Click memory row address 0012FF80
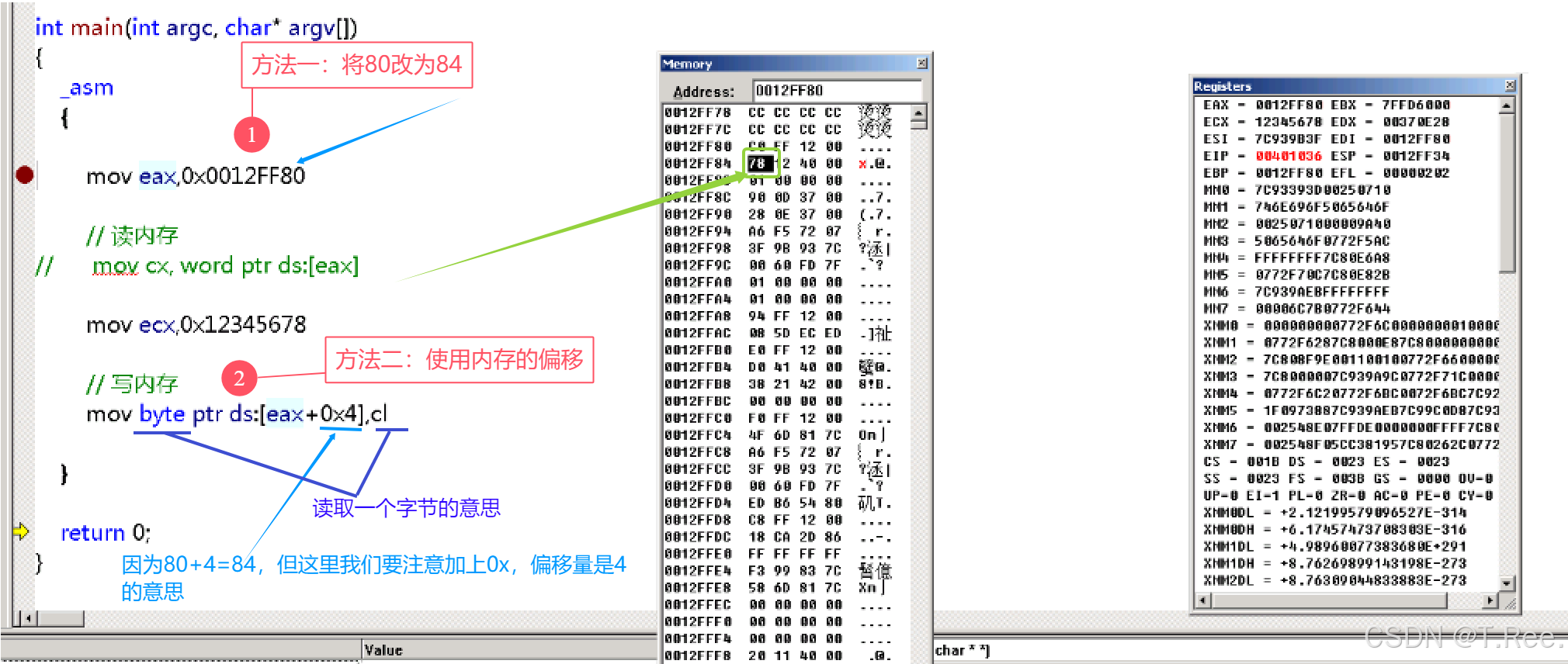Screen dimensions: 1568x664 pyautogui.click(x=697, y=147)
